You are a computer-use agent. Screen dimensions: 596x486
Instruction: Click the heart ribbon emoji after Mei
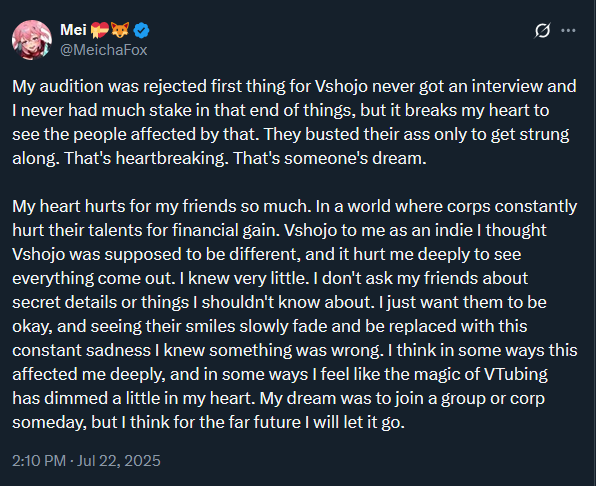pos(100,30)
